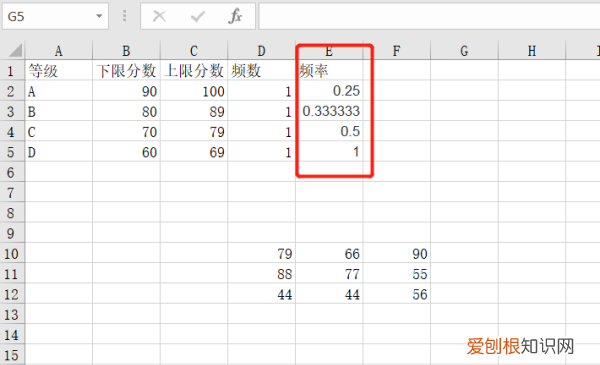Image resolution: width=600 pixels, height=365 pixels.
Task: Select column B header
Action: (x=126, y=51)
